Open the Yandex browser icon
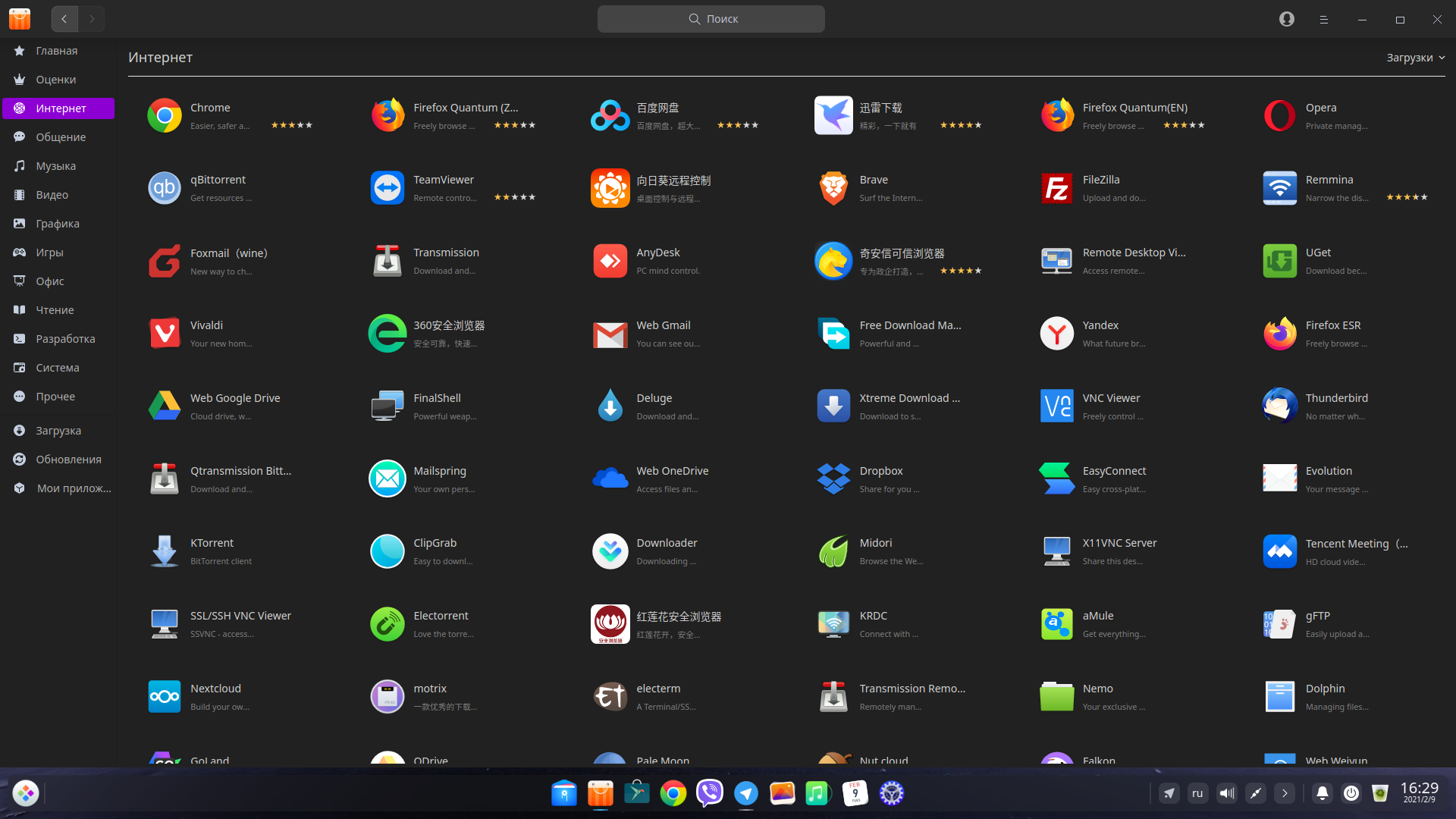The width and height of the screenshot is (1456, 819). [x=1056, y=334]
